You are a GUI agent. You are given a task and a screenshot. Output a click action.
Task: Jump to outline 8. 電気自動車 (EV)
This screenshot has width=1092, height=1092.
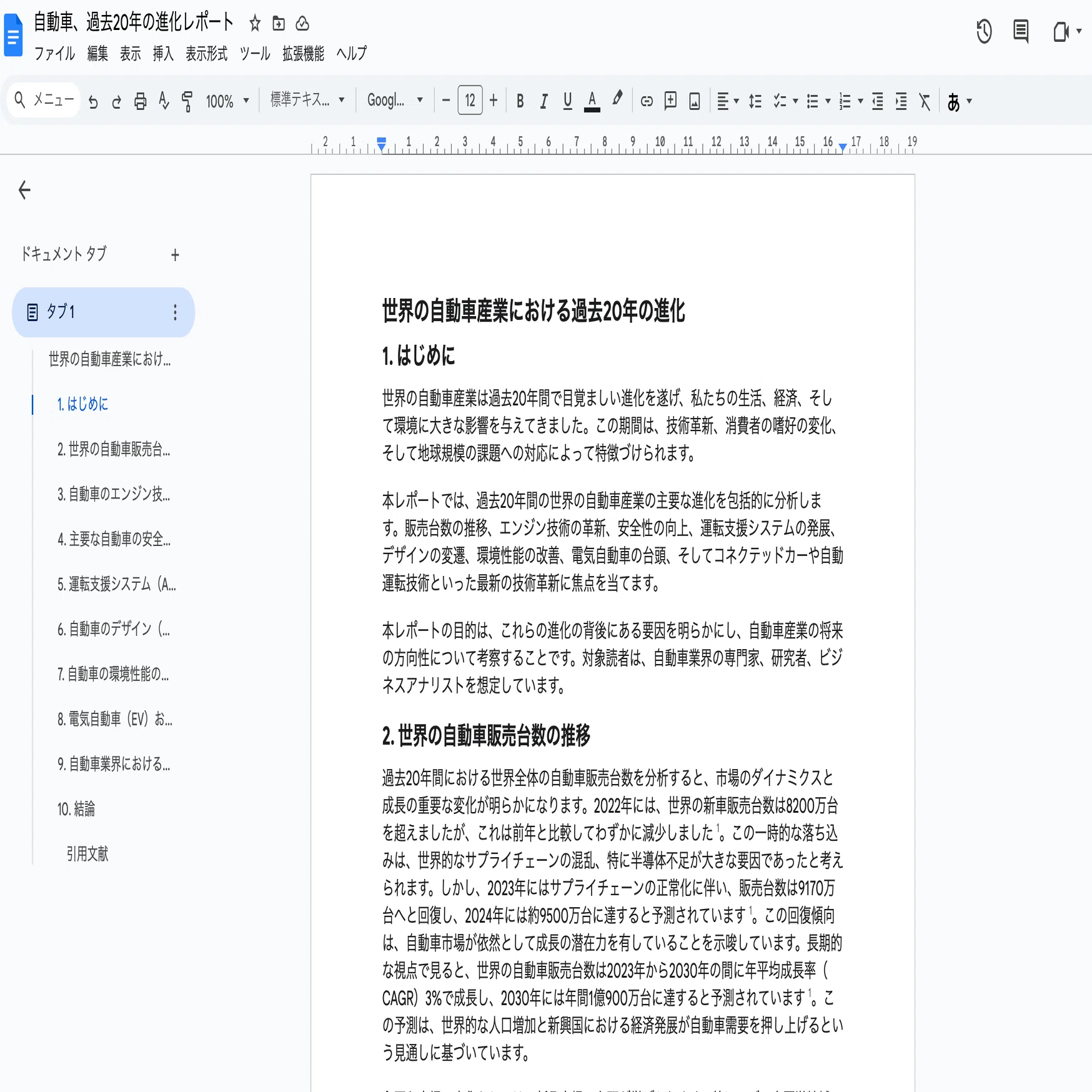click(x=115, y=719)
